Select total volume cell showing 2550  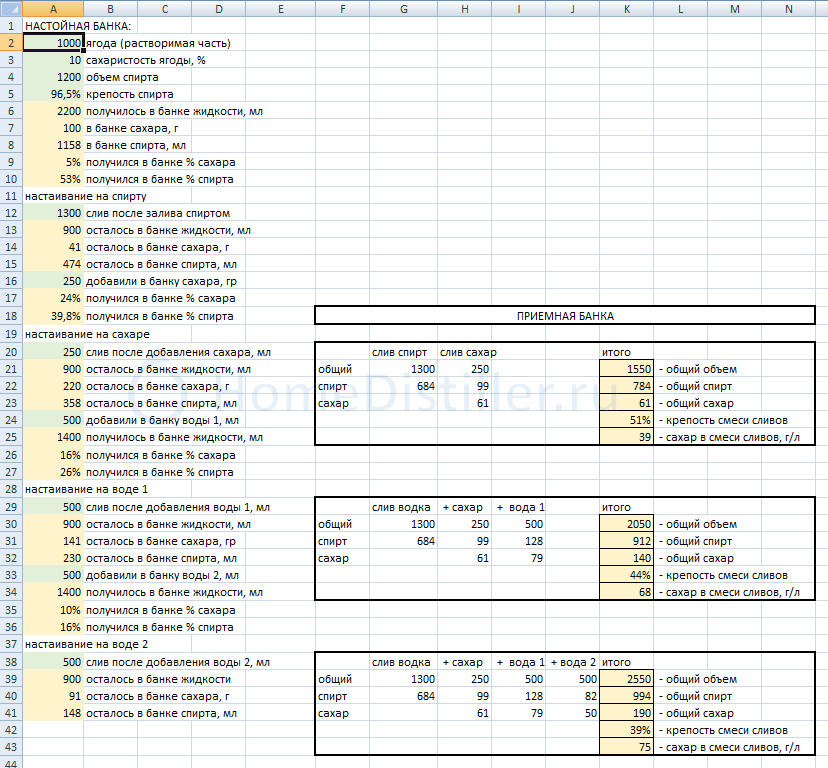pos(626,679)
